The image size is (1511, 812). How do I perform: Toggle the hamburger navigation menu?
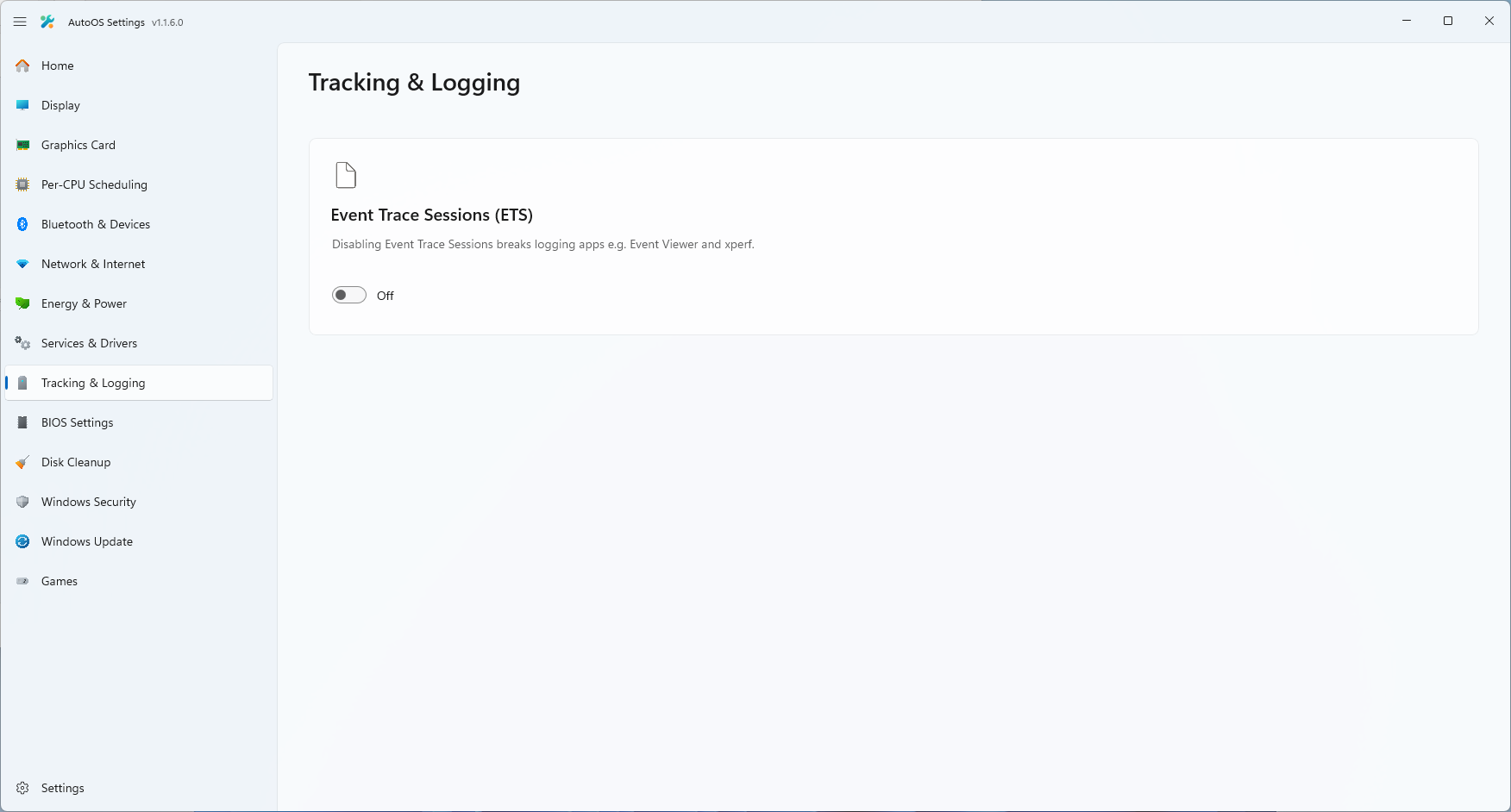(x=20, y=22)
